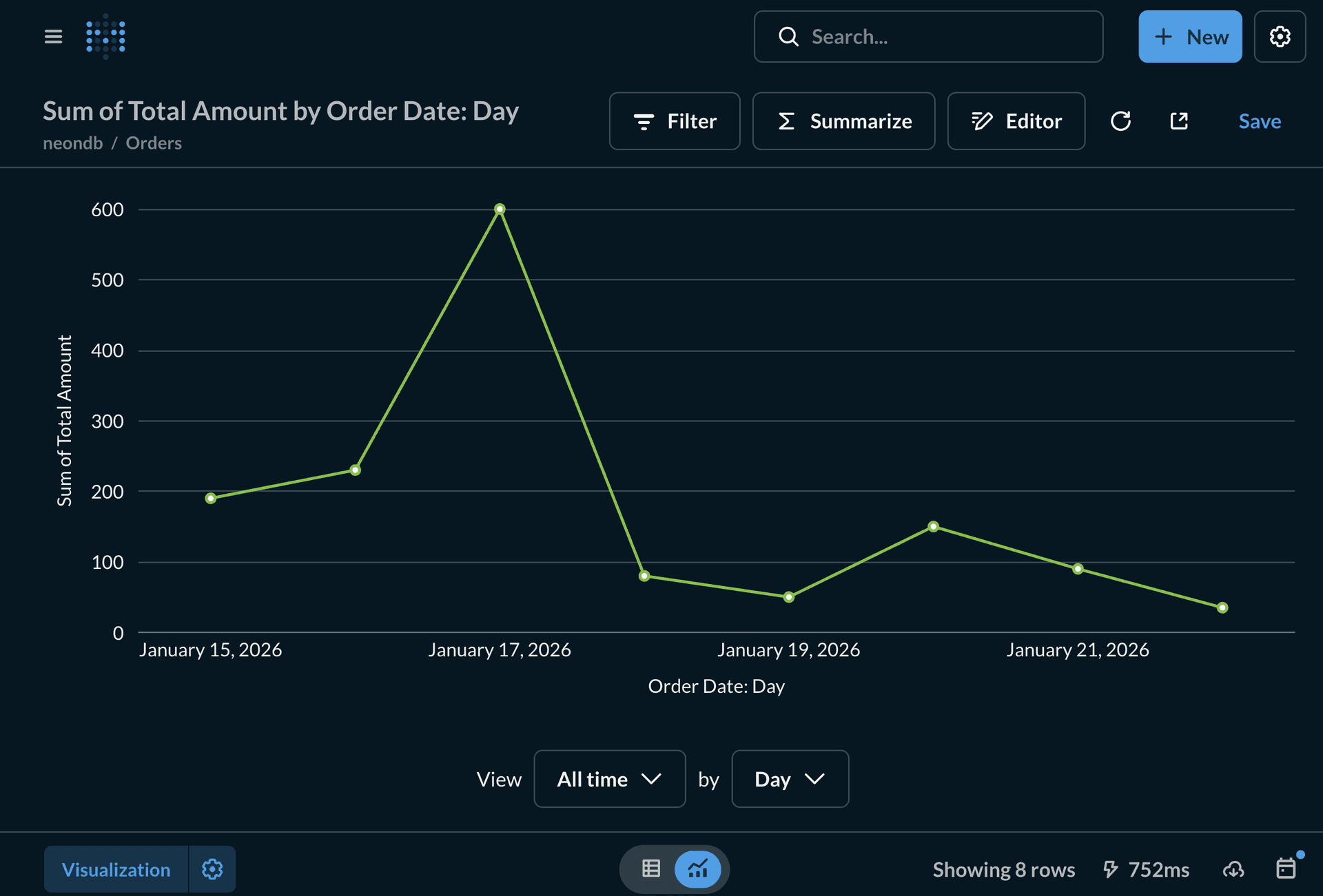Open the events/timeline calendar icon

1287,869
